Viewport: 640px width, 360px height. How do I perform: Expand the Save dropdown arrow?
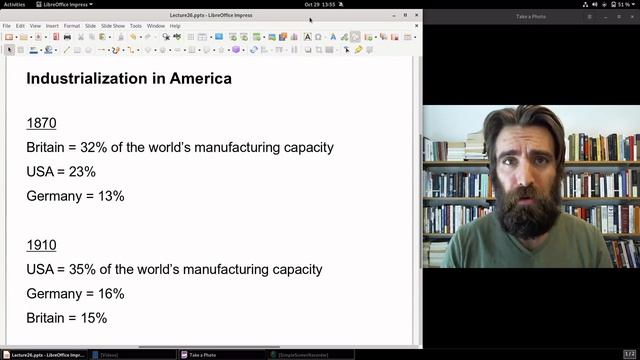[x=45, y=37]
